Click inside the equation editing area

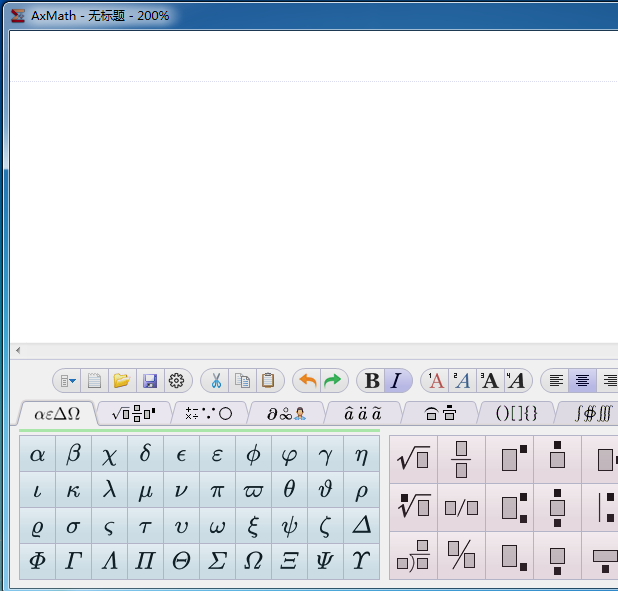[314, 186]
